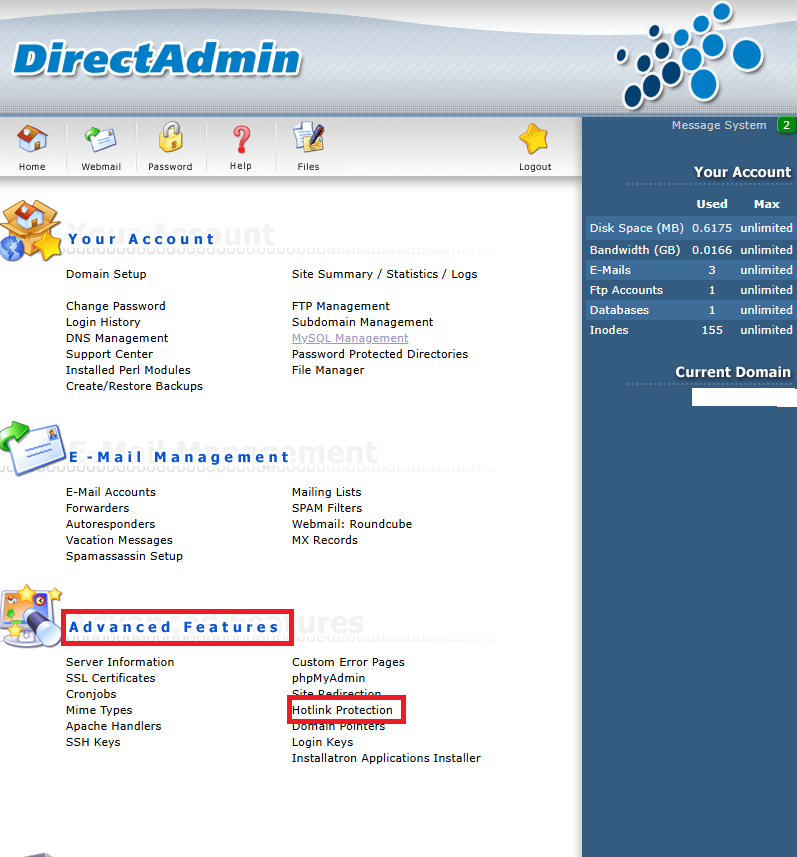Launch Webmail: Roundcube
Screen dimensions: 797x857
(352, 524)
